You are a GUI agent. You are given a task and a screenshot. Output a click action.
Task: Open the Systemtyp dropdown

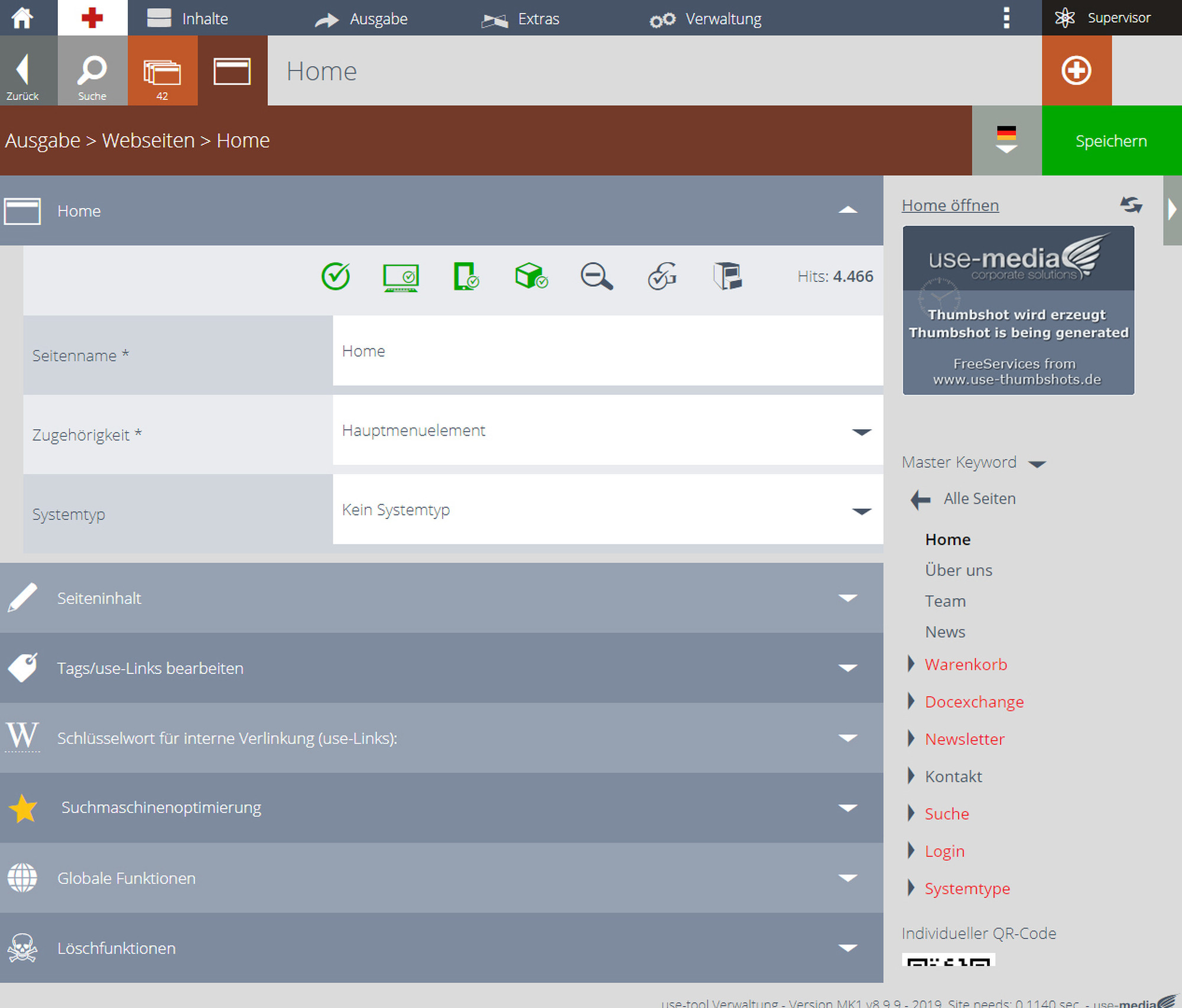pyautogui.click(x=608, y=510)
